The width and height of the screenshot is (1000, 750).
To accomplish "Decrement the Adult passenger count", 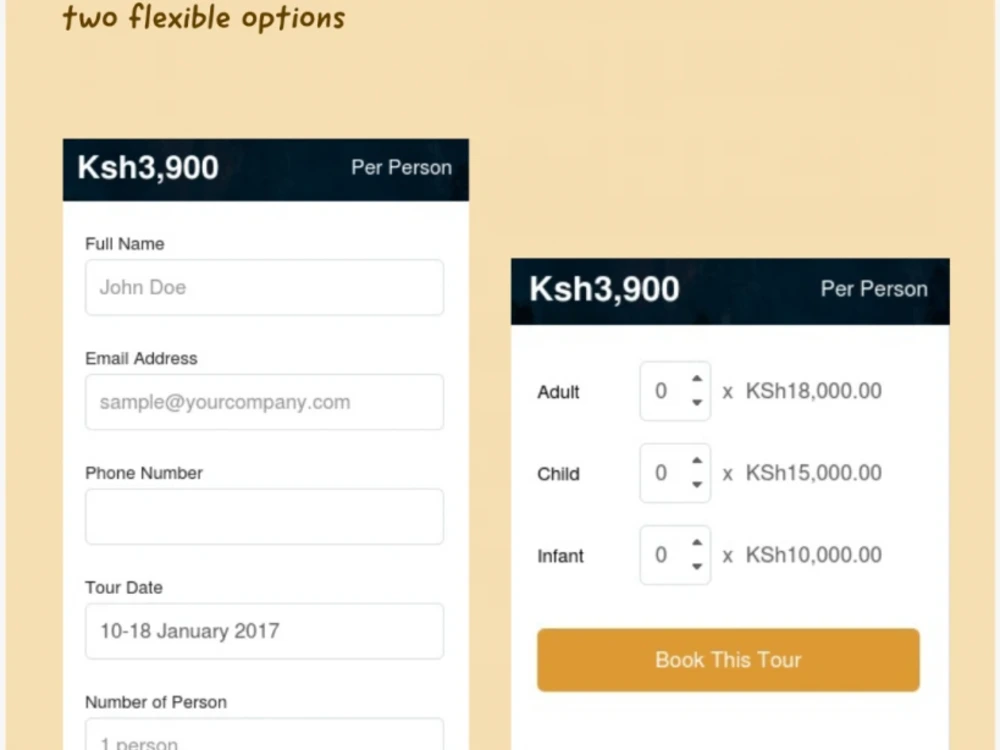I will (696, 402).
